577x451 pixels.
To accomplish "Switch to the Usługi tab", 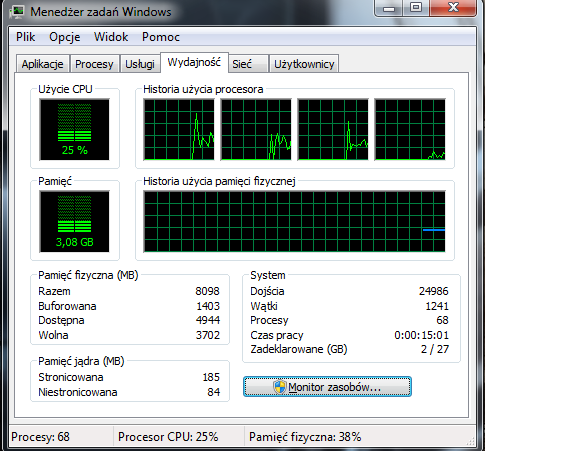I will point(140,64).
